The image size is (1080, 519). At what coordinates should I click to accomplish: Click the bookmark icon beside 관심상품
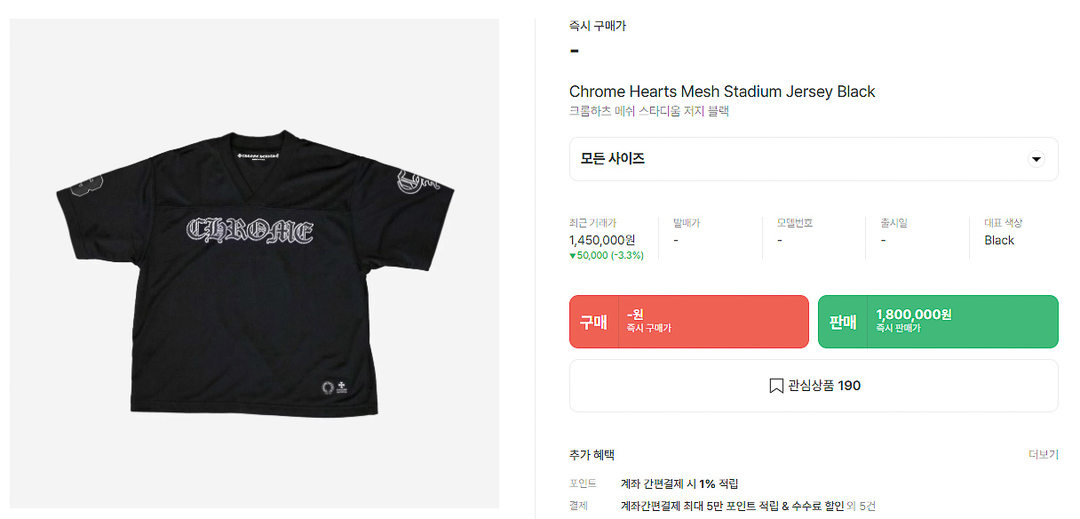pyautogui.click(x=776, y=386)
